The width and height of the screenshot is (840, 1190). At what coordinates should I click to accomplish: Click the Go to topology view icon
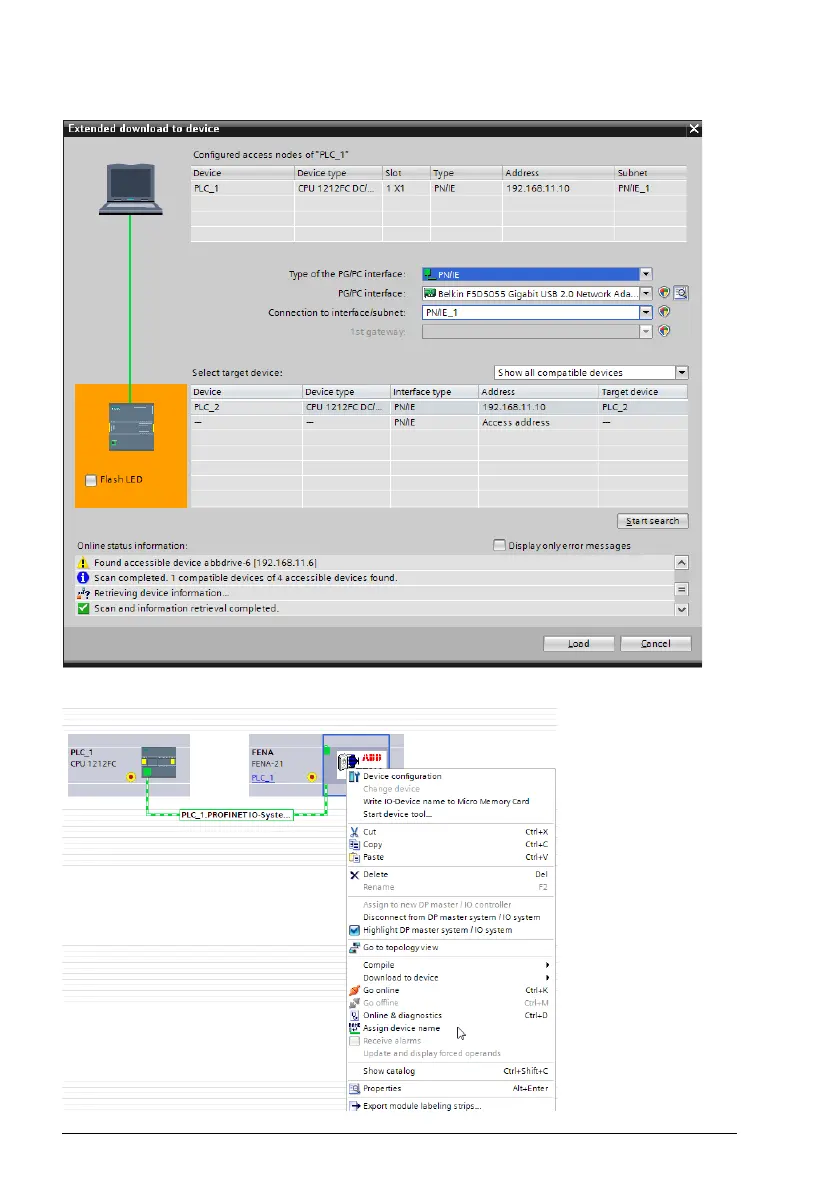coord(354,948)
